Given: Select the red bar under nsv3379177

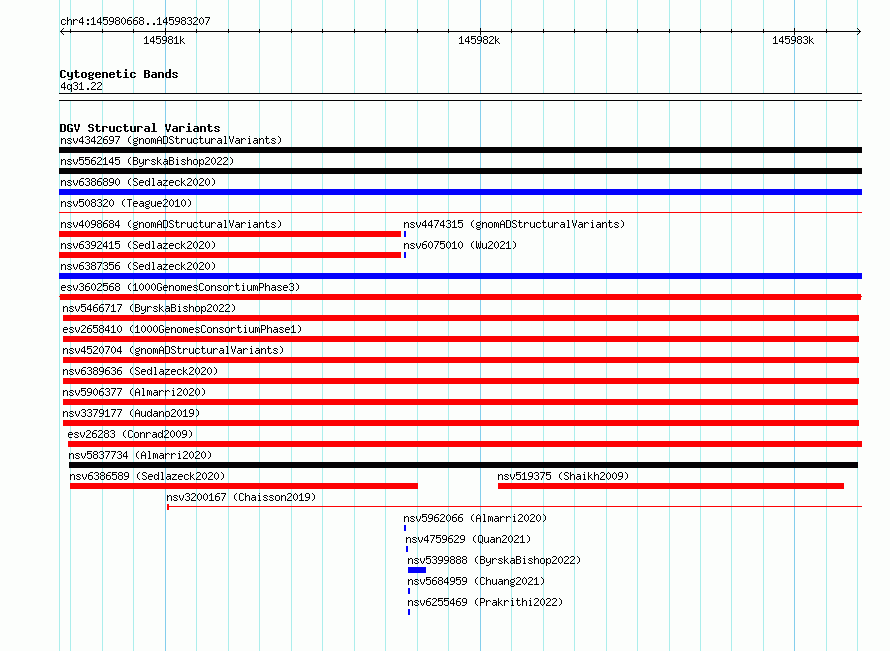Looking at the screenshot, I should pos(461,423).
